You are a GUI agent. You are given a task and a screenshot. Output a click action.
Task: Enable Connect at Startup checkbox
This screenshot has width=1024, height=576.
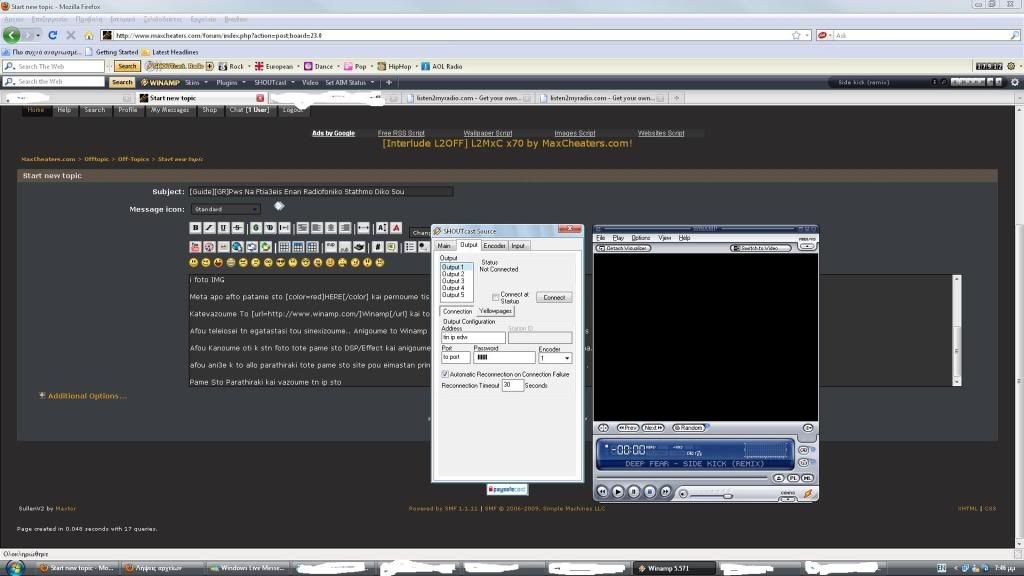pyautogui.click(x=496, y=297)
